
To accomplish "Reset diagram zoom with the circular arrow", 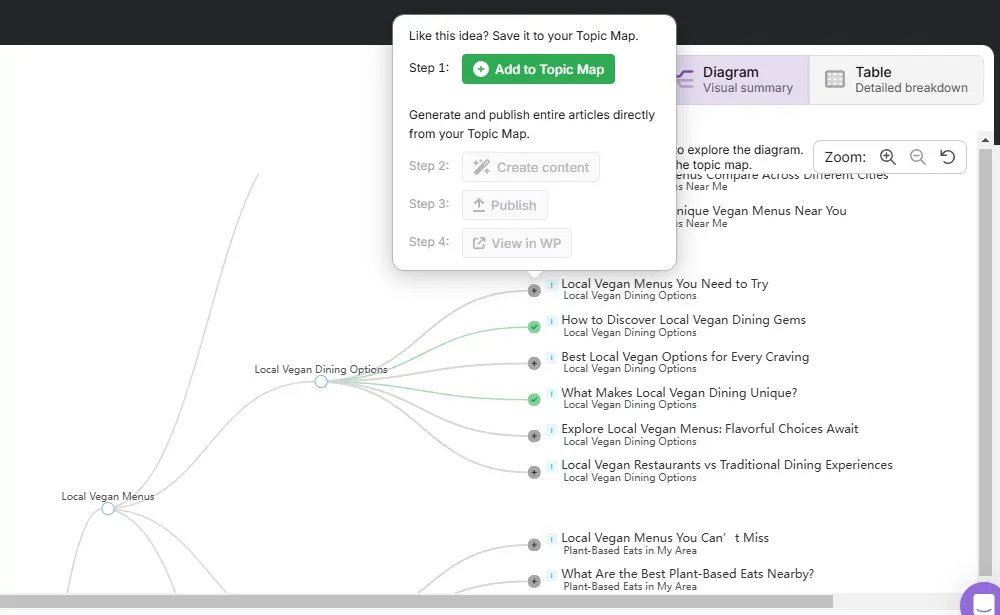I will tap(947, 157).
